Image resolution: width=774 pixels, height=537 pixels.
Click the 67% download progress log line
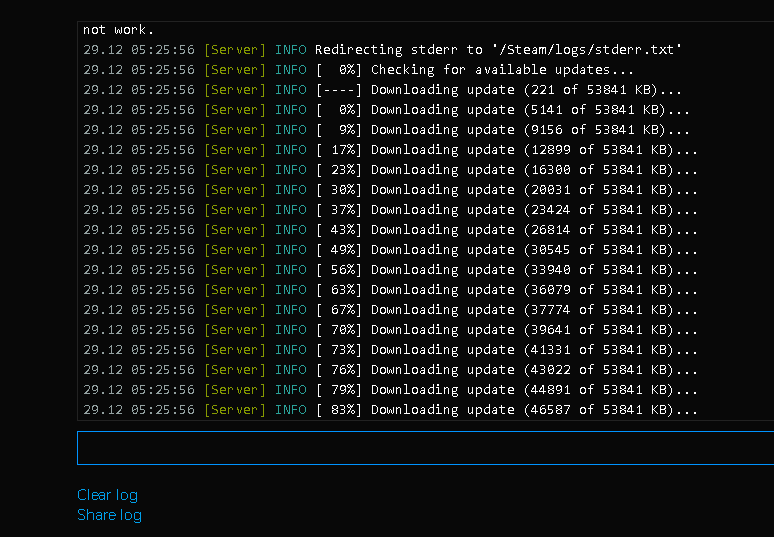click(x=390, y=309)
